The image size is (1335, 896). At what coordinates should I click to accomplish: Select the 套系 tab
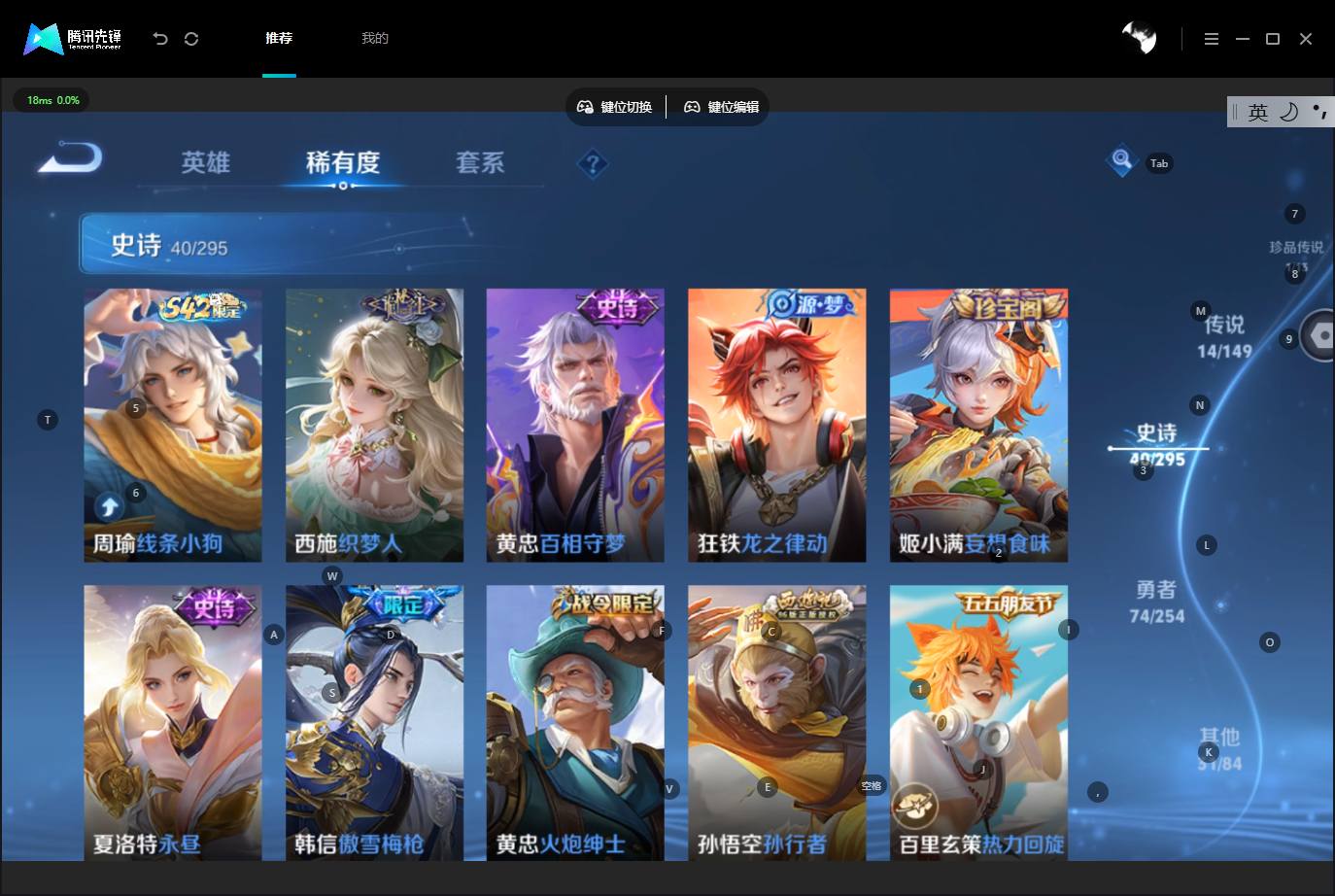click(x=480, y=162)
